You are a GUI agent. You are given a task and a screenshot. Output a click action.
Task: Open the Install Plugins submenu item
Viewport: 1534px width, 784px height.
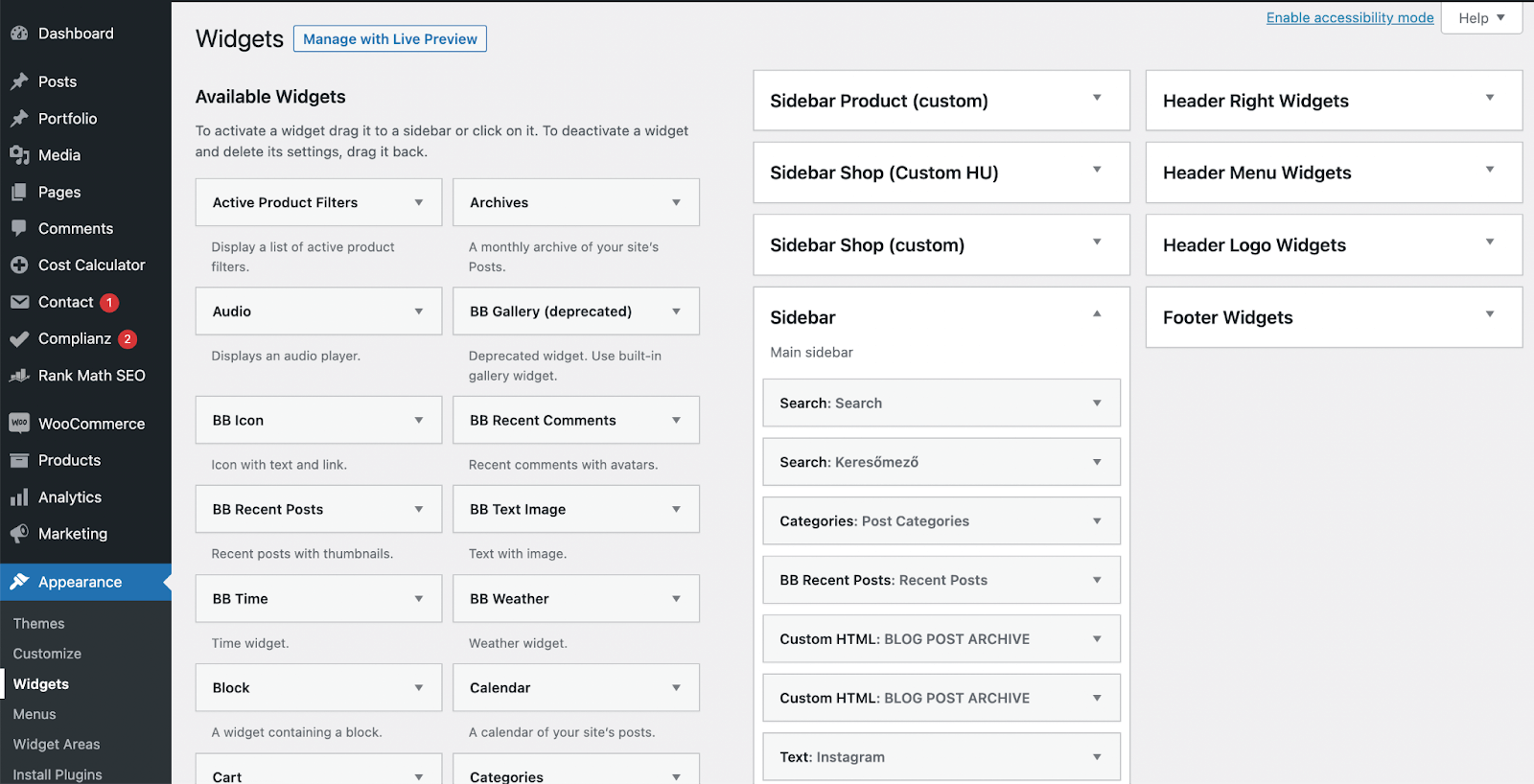[x=58, y=774]
